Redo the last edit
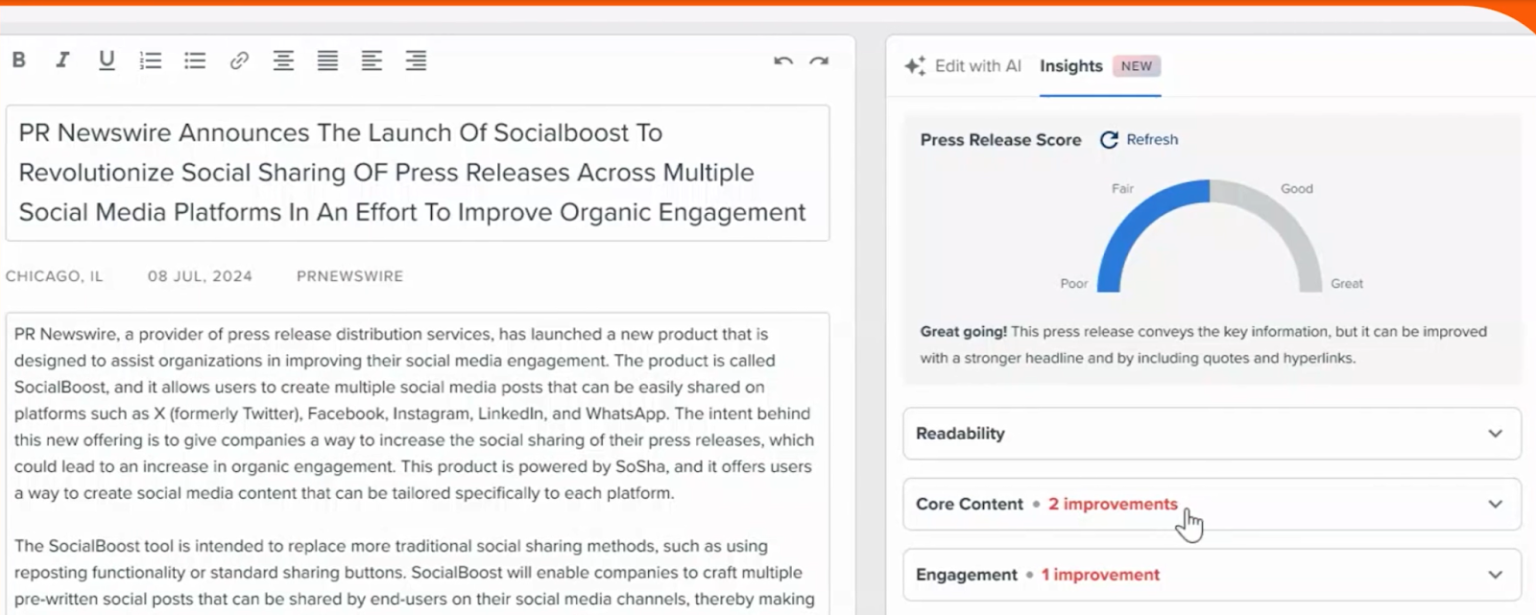This screenshot has width=1536, height=615. (819, 61)
